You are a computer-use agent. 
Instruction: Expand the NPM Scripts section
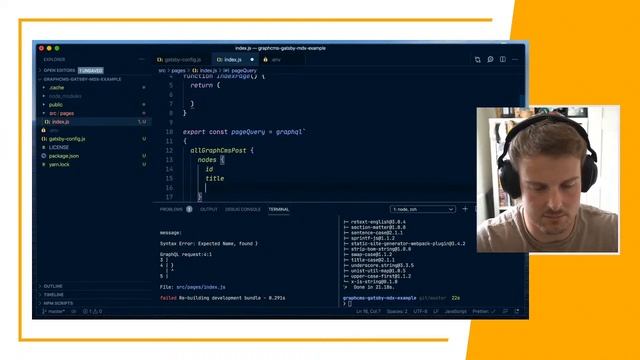click(58, 303)
